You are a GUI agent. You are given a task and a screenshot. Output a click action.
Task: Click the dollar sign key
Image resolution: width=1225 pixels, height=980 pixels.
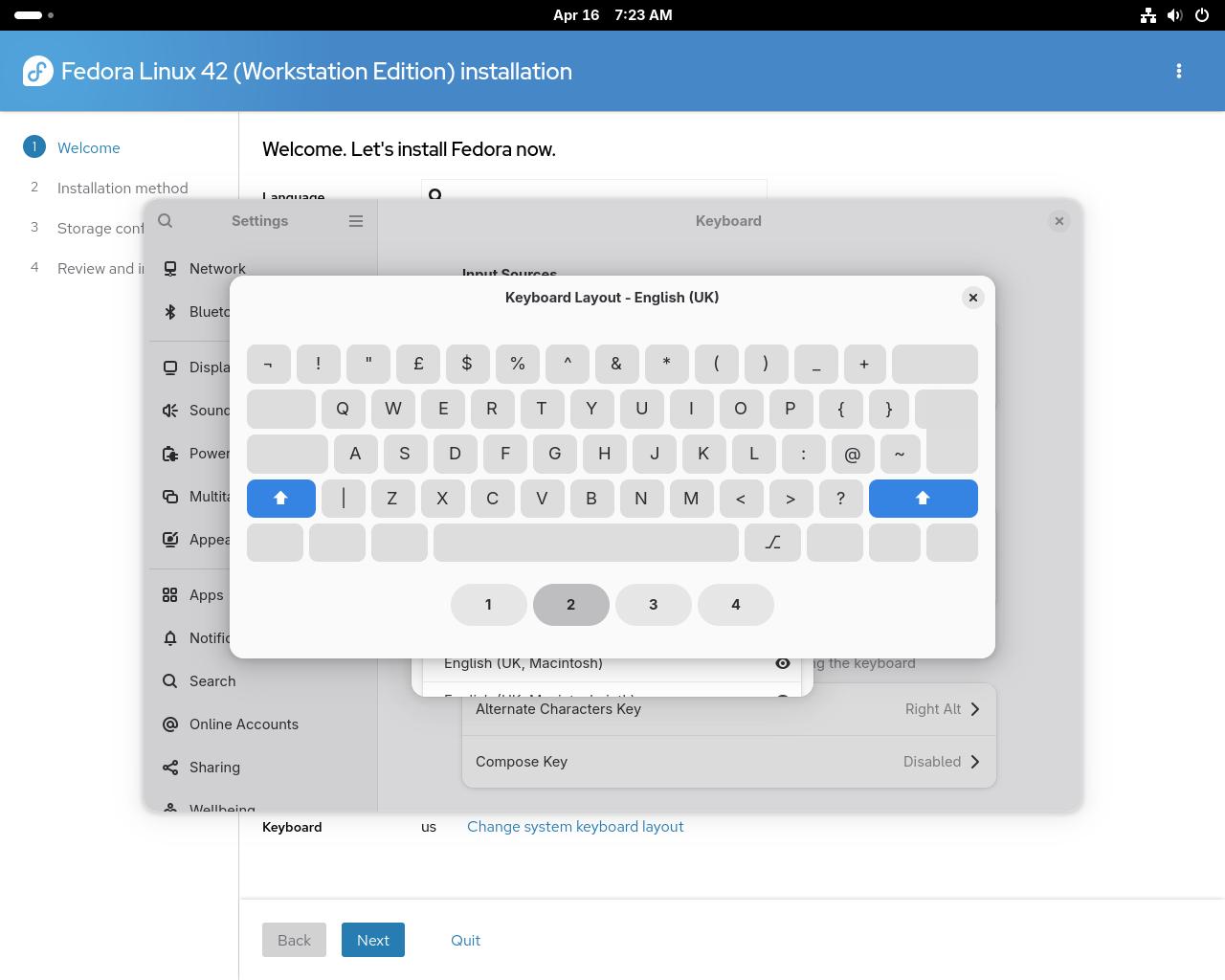click(467, 364)
